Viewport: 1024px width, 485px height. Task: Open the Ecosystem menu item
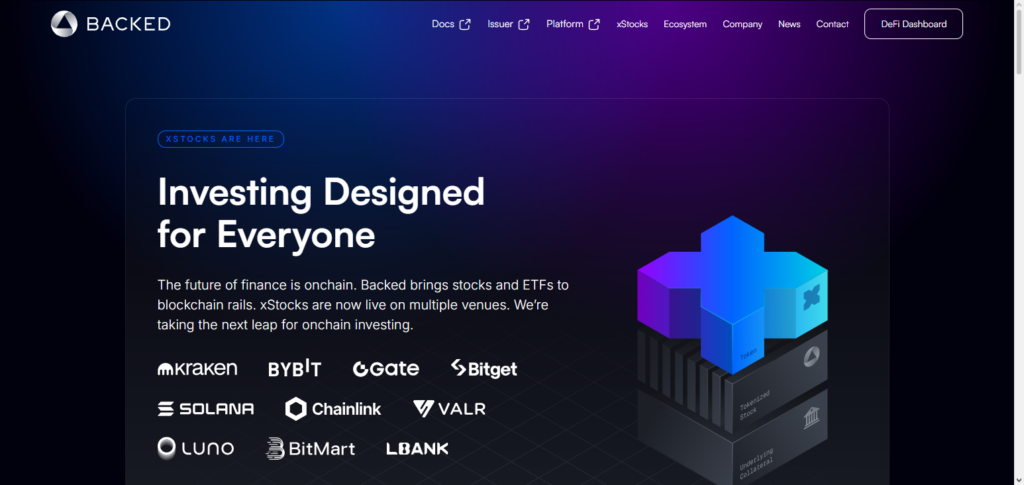(x=685, y=24)
